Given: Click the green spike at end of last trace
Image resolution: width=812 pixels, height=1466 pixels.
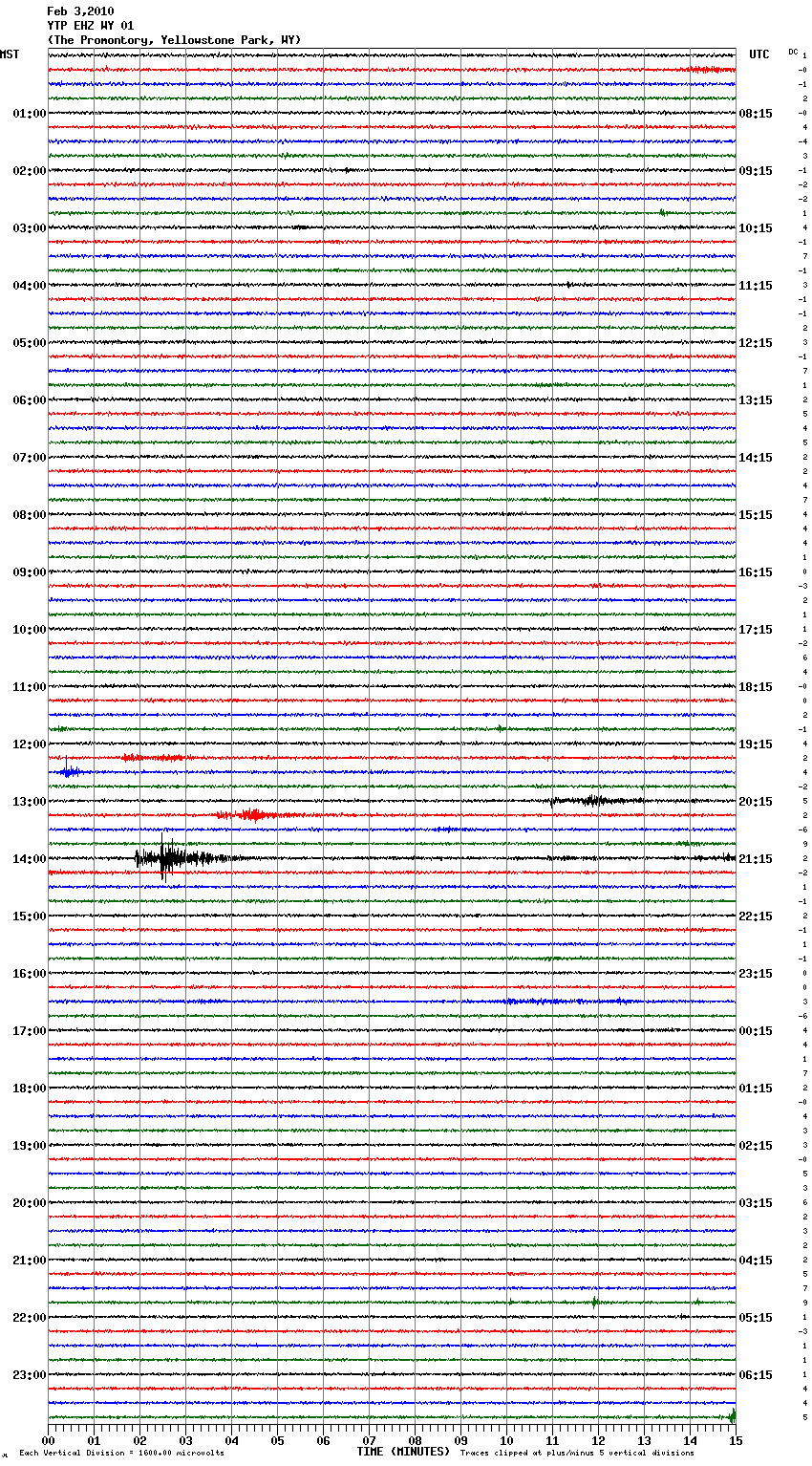Looking at the screenshot, I should click(732, 1416).
